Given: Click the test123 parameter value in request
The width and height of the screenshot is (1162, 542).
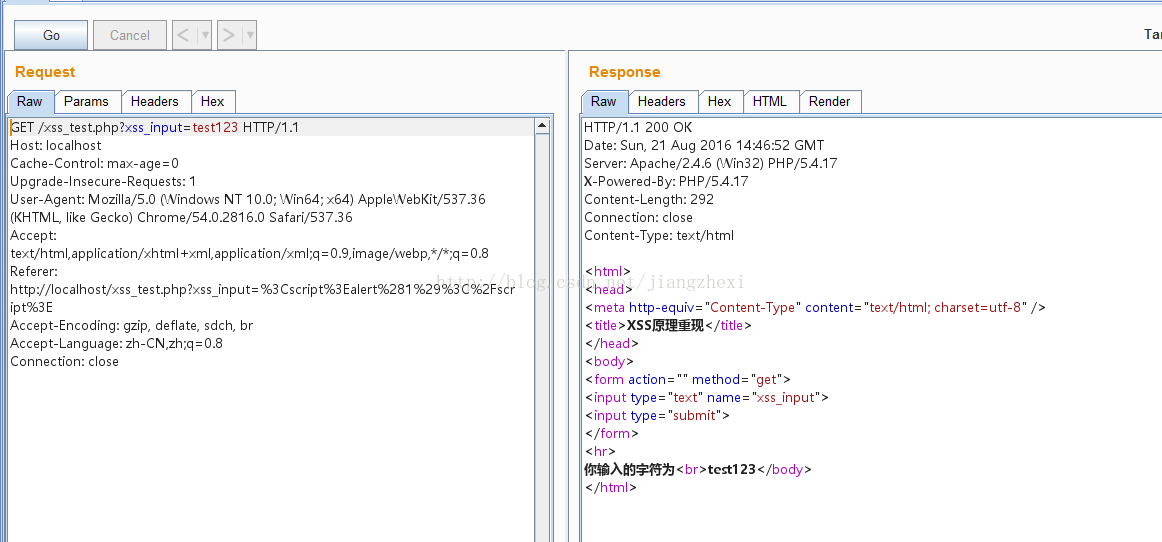Looking at the screenshot, I should coord(215,128).
